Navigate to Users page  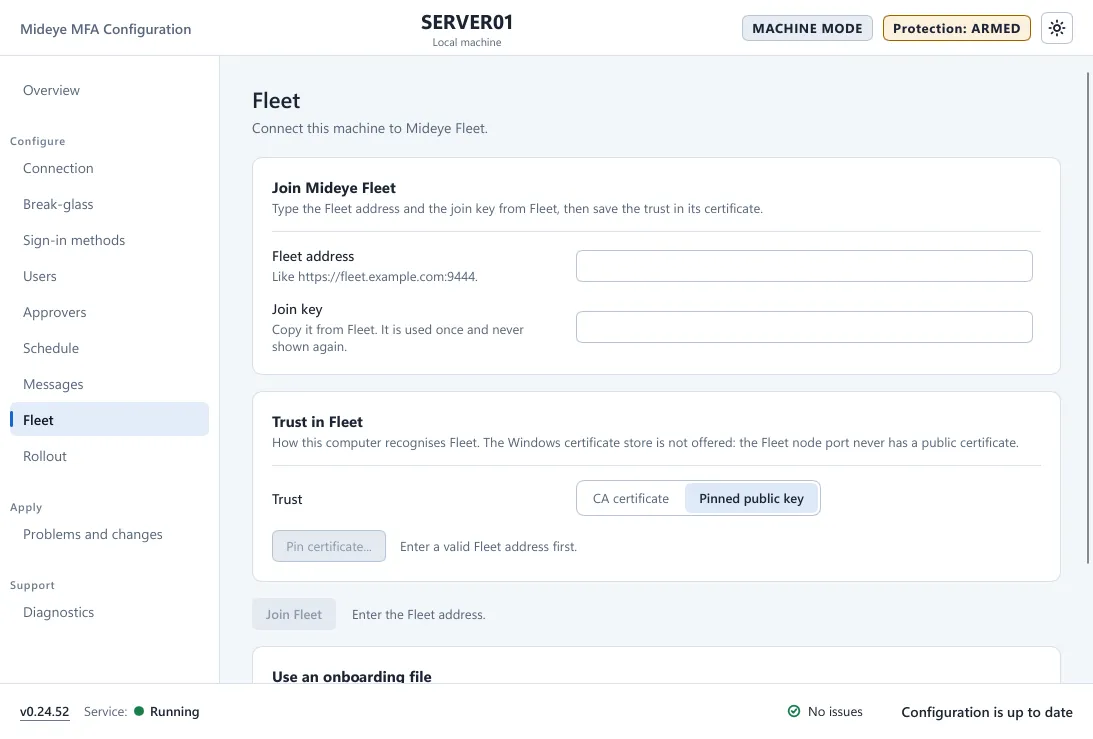[40, 276]
